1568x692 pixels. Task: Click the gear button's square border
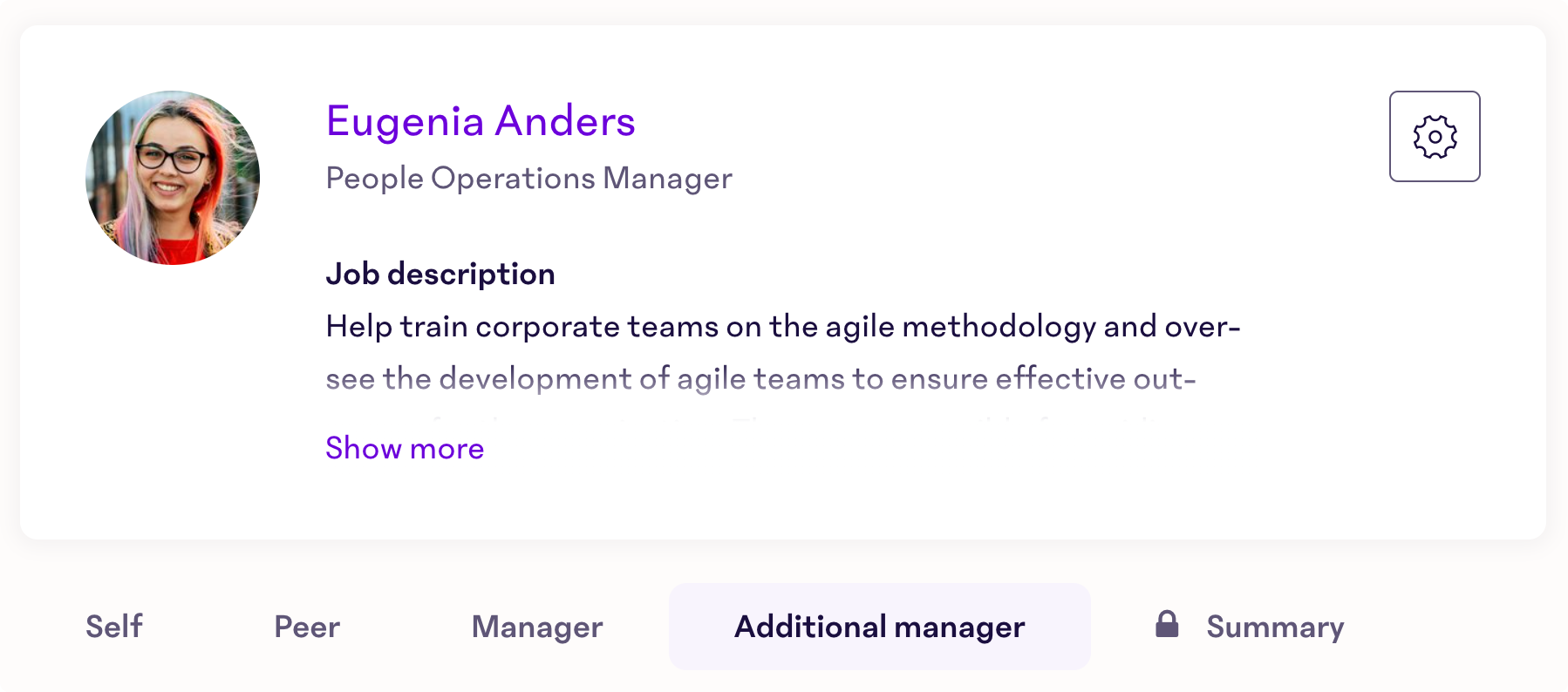click(x=1435, y=92)
